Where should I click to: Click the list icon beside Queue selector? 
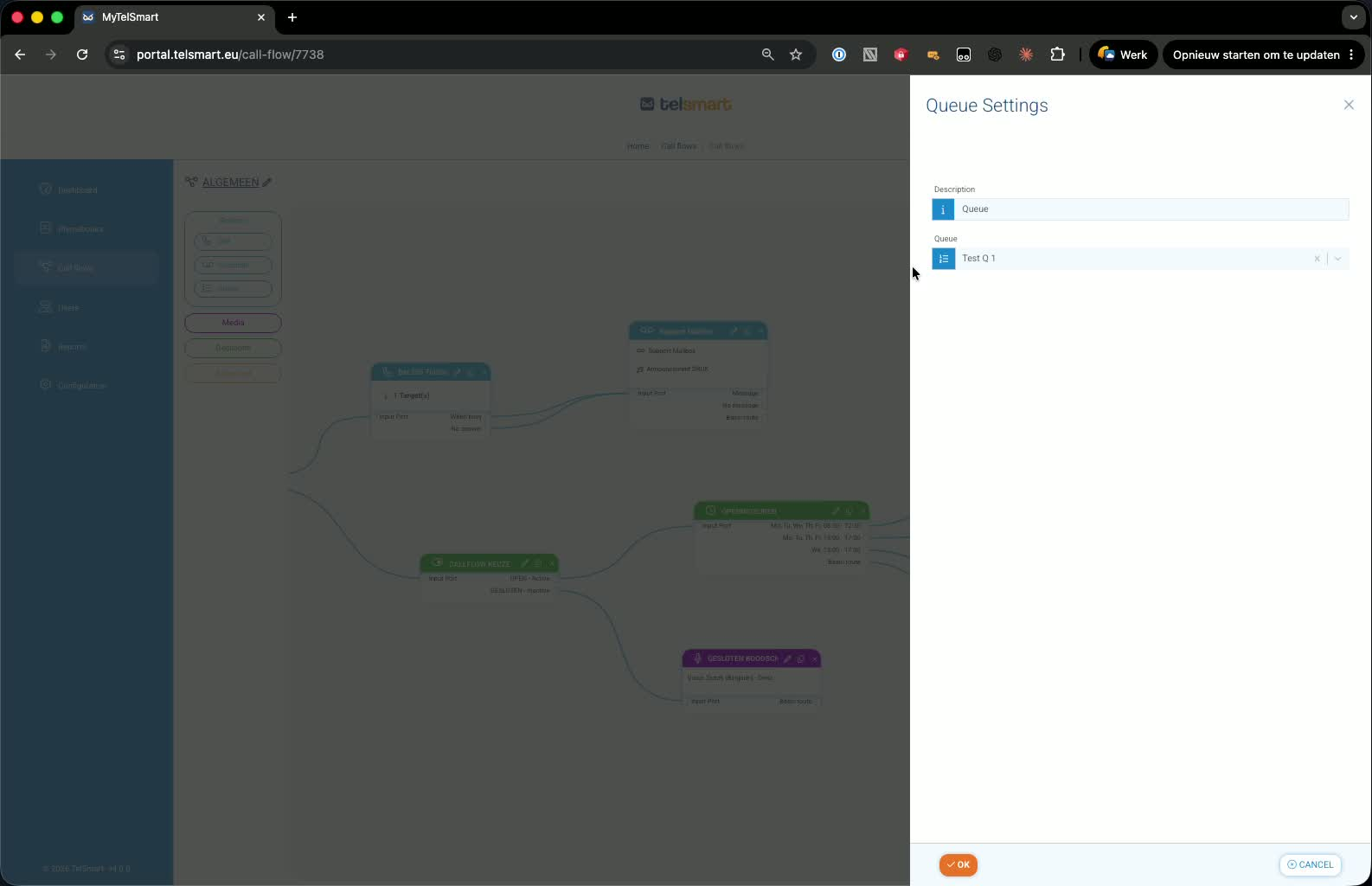pos(943,259)
